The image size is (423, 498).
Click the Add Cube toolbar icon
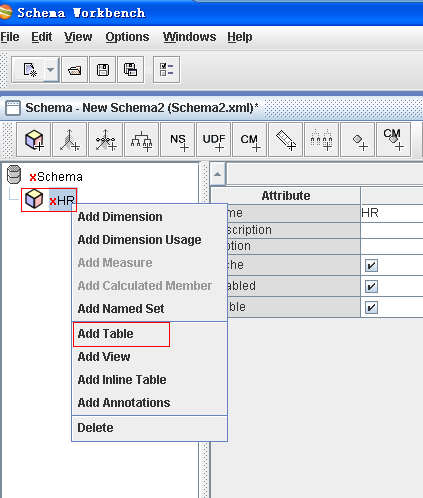[34, 140]
